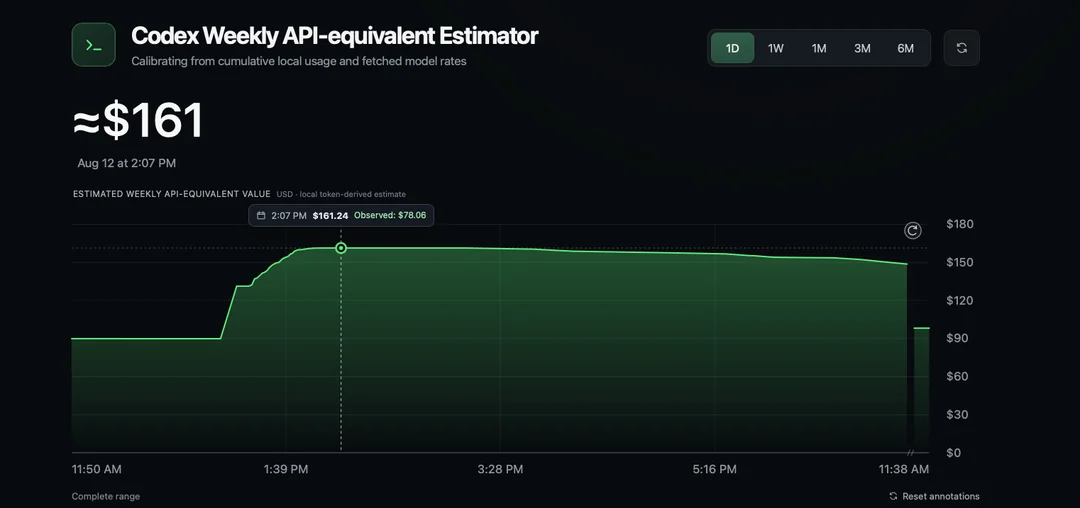Click the green terminal app logo icon
This screenshot has height=508, width=1080.
pos(94,45)
